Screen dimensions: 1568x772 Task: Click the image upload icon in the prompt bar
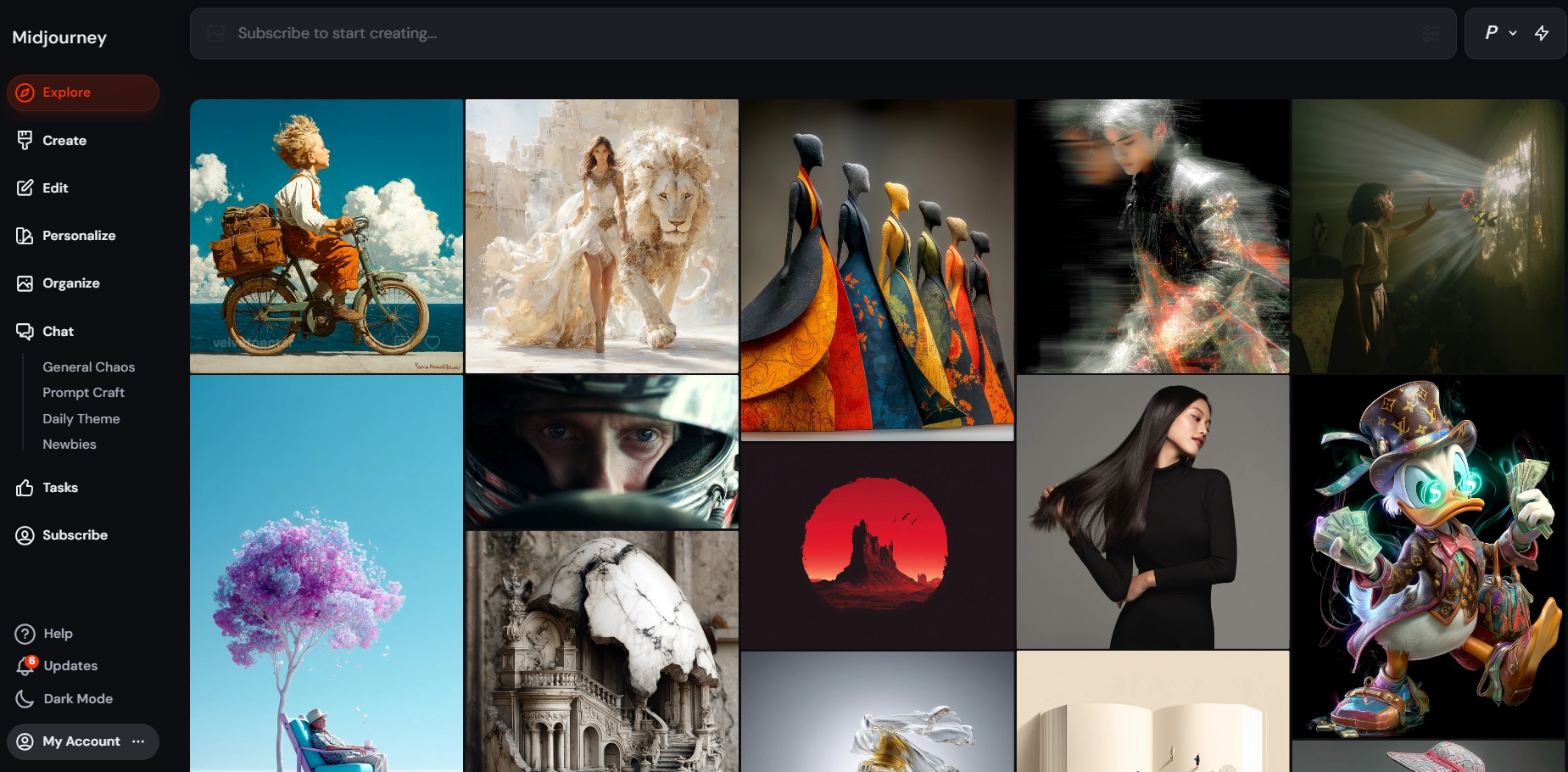216,34
